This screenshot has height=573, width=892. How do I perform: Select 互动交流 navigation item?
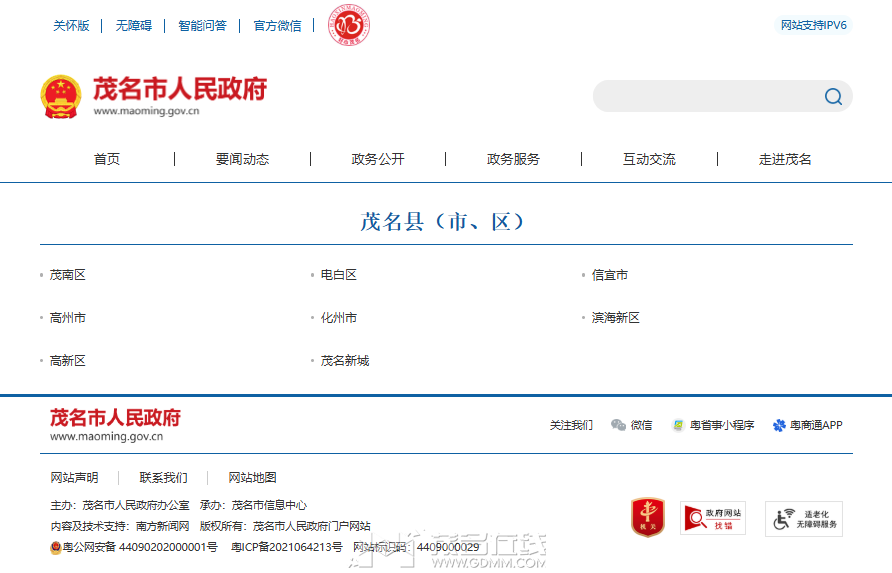(x=649, y=159)
